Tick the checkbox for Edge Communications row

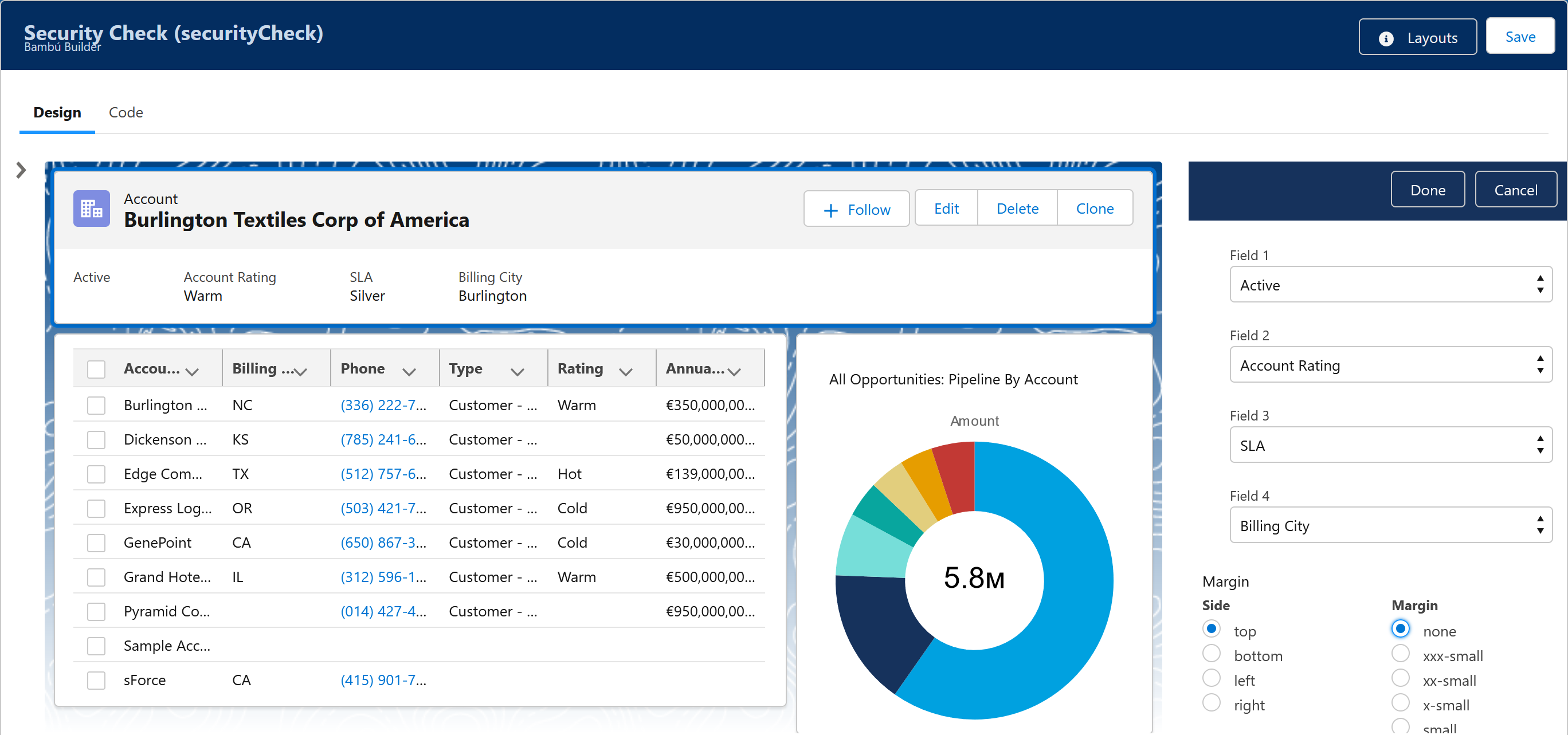click(96, 474)
